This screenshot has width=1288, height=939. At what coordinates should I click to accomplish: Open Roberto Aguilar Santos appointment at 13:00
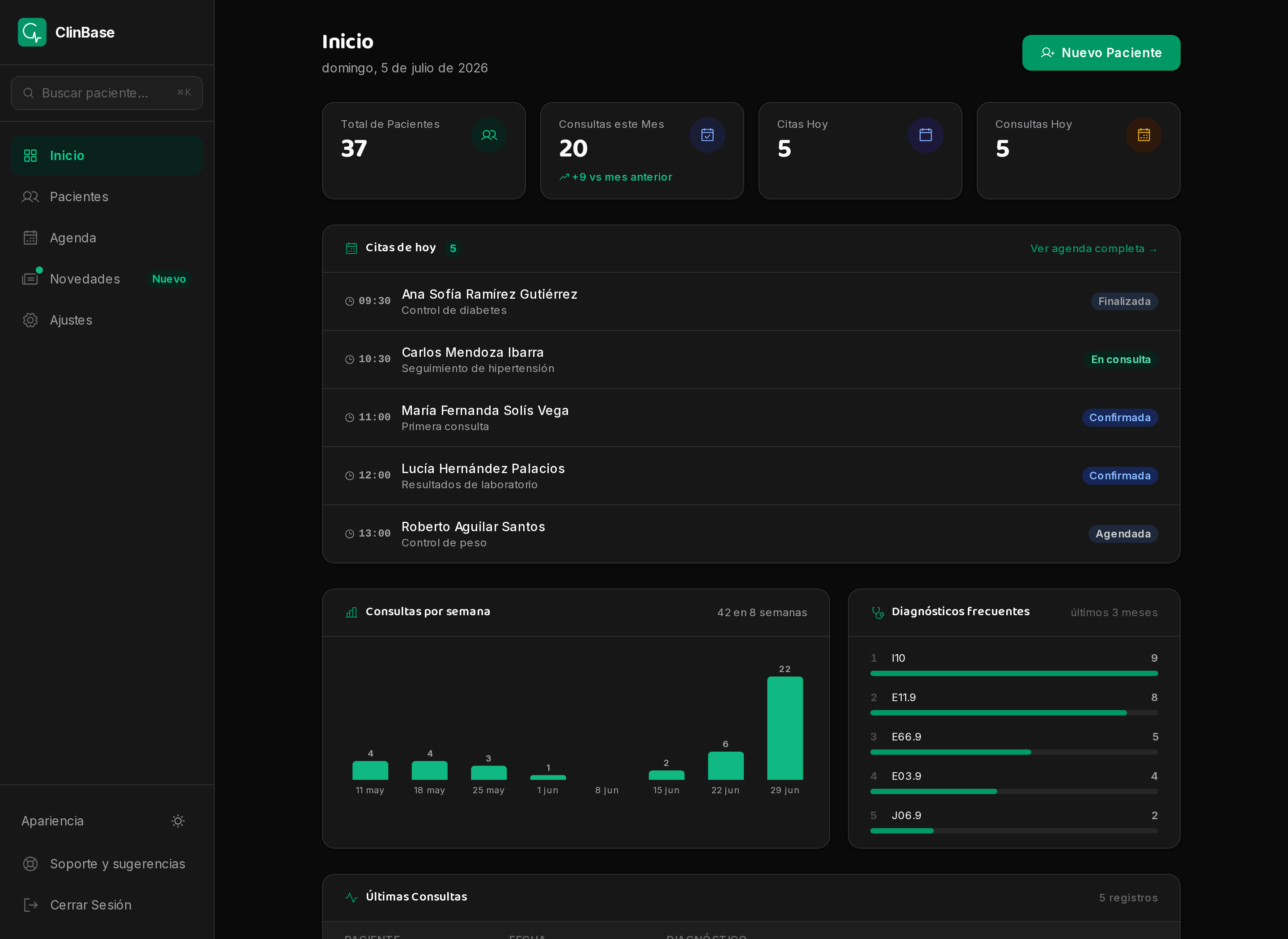click(751, 534)
